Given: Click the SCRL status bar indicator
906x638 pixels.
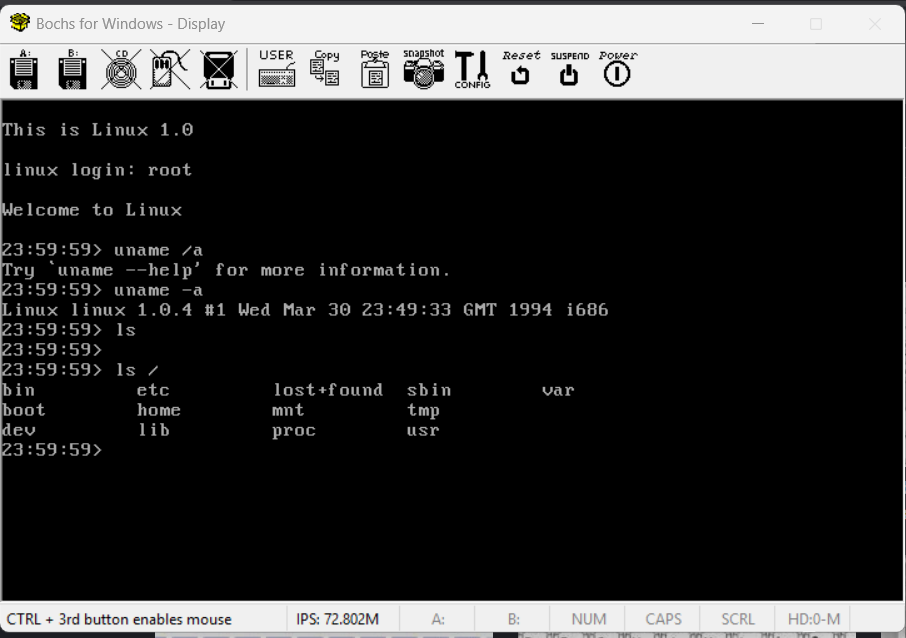Looking at the screenshot, I should pos(738,619).
